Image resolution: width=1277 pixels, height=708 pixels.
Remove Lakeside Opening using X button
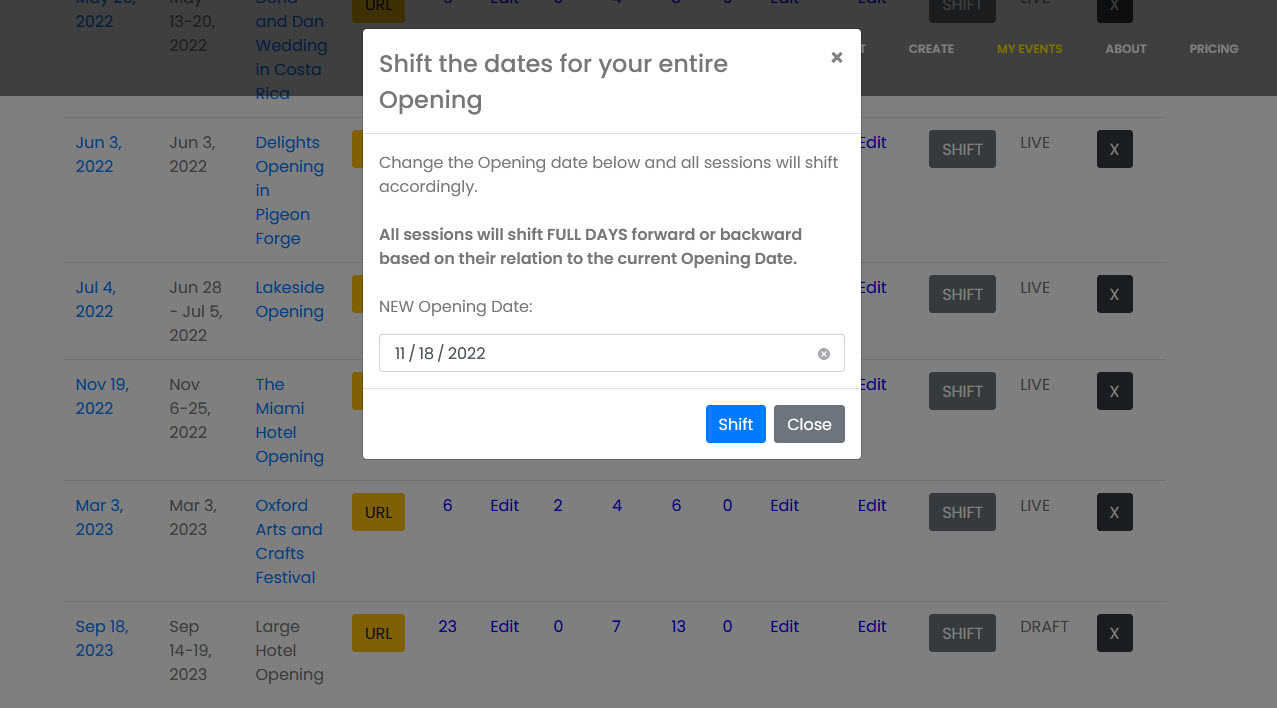coord(1114,294)
